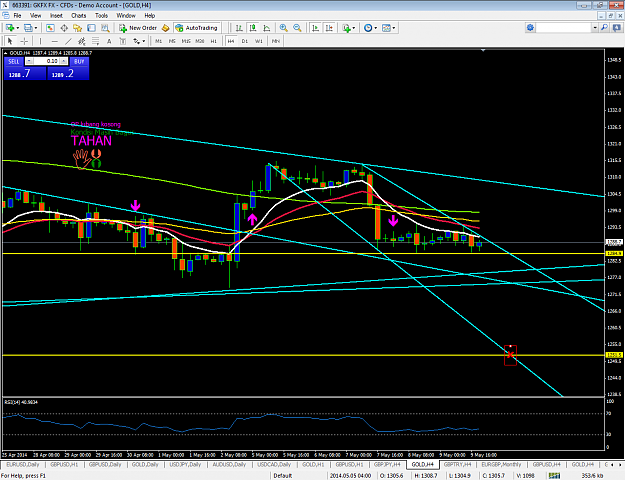625x480 pixels.
Task: Expand the New Chart dropdown arrow
Action: [18, 28]
